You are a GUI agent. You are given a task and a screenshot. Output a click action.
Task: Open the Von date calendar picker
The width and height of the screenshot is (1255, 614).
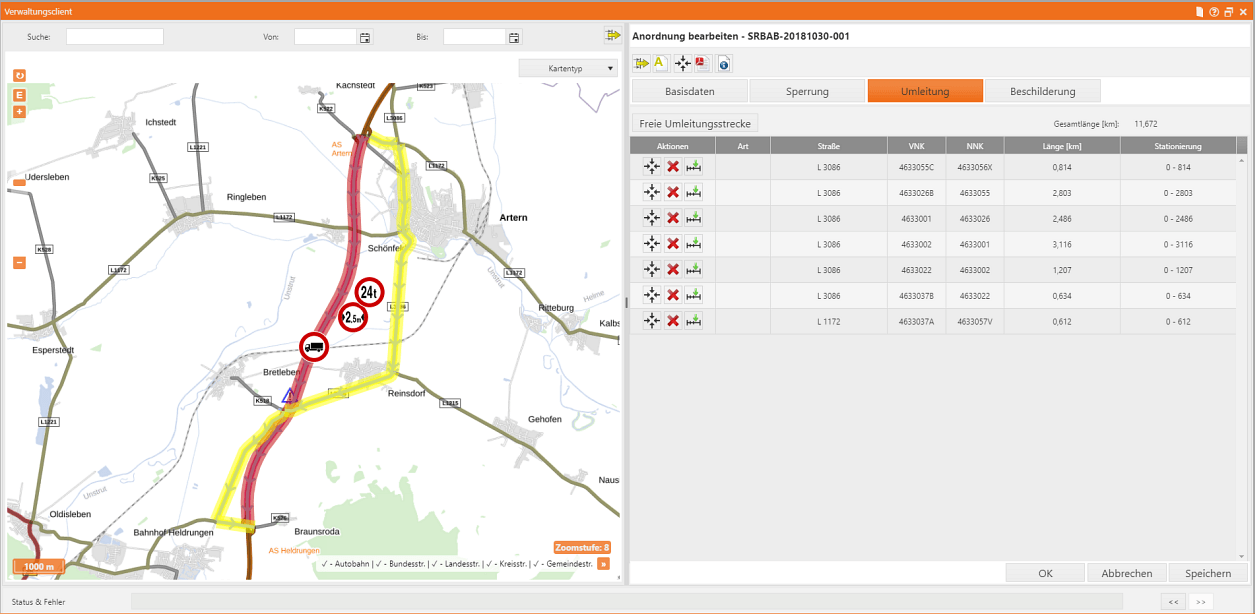pyautogui.click(x=365, y=37)
